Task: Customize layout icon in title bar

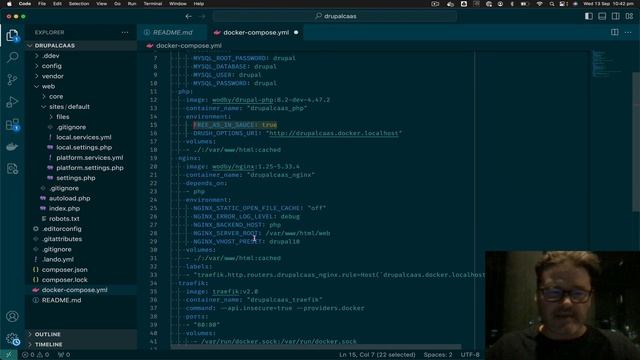Action: point(629,16)
